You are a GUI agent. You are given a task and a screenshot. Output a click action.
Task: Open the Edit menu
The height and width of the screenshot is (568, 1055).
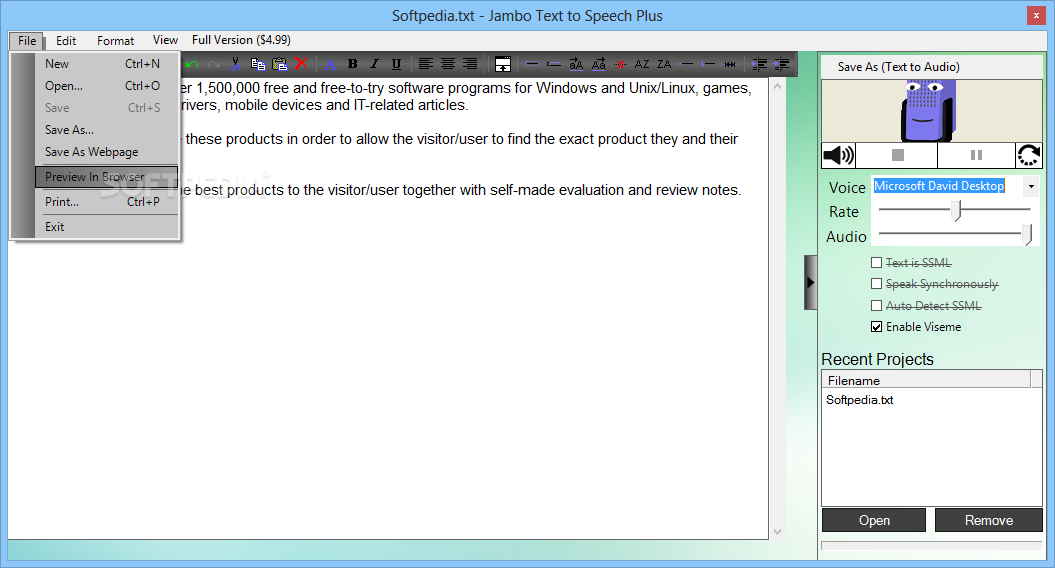(66, 40)
